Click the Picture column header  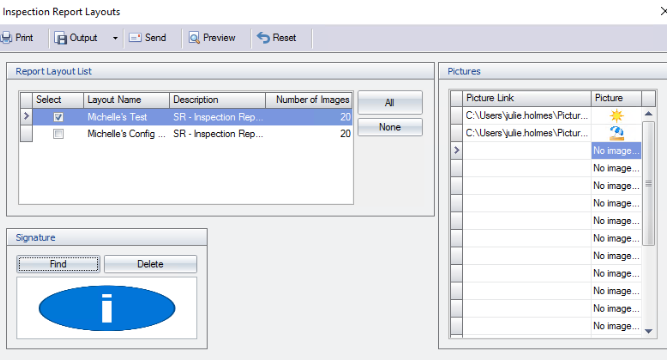(616, 98)
